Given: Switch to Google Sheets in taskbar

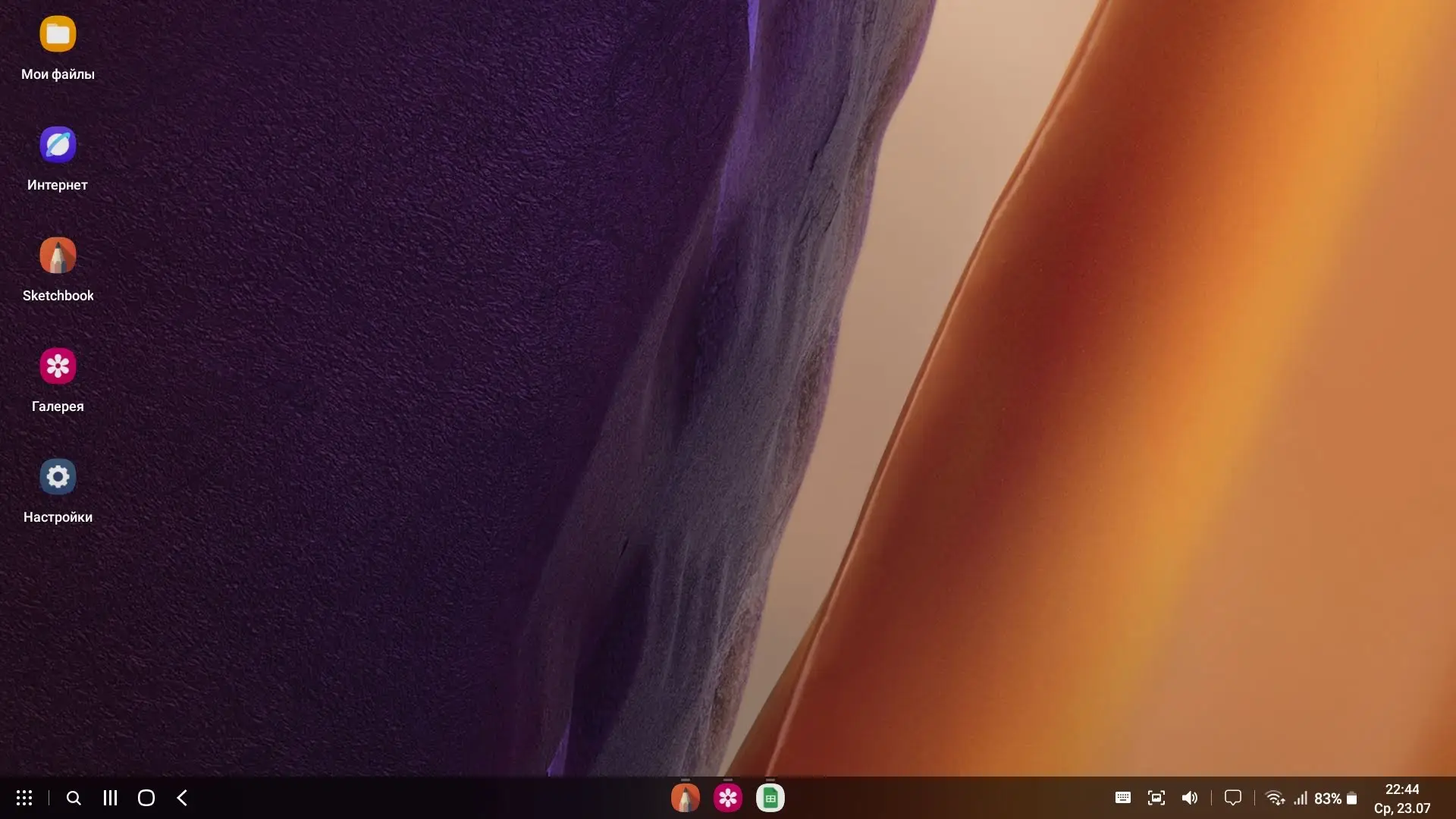Looking at the screenshot, I should pyautogui.click(x=770, y=798).
